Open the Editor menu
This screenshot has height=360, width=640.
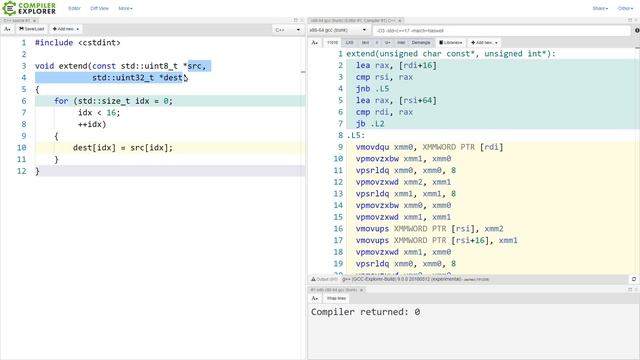(74, 8)
